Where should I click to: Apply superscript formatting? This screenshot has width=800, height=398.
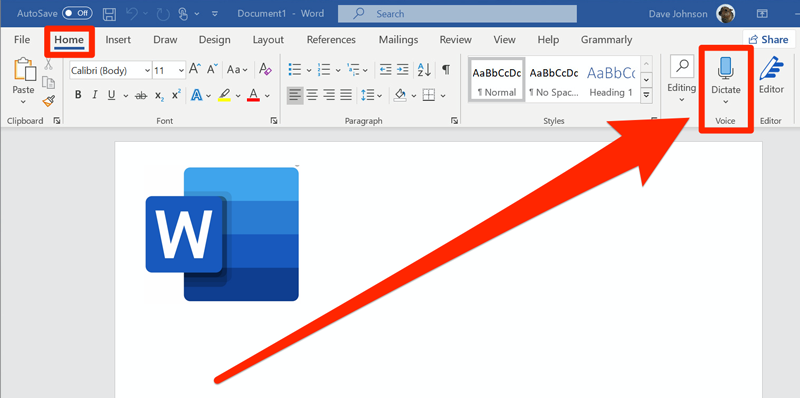[176, 95]
